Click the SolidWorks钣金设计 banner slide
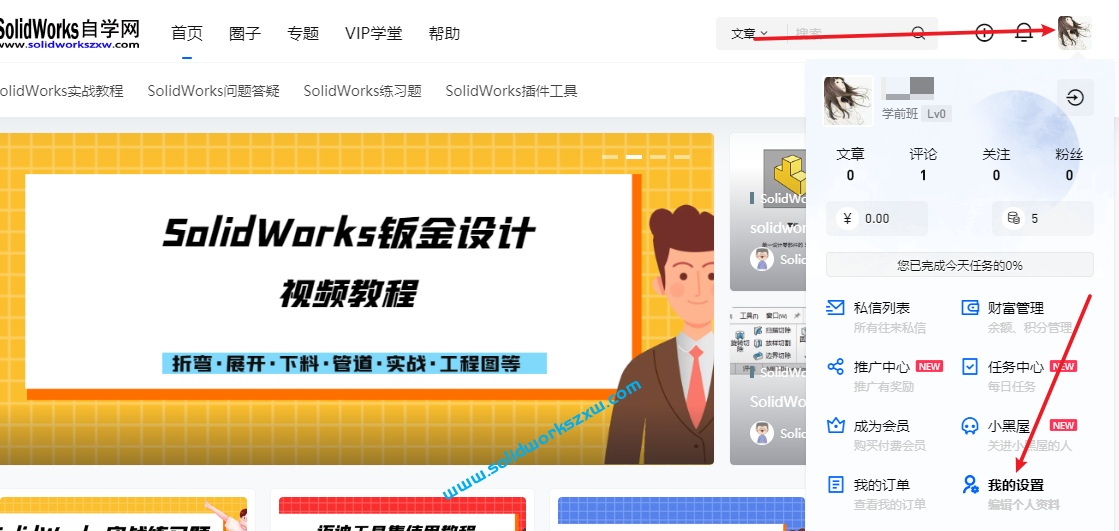Screen dimensions: 1119x531 tap(357, 298)
